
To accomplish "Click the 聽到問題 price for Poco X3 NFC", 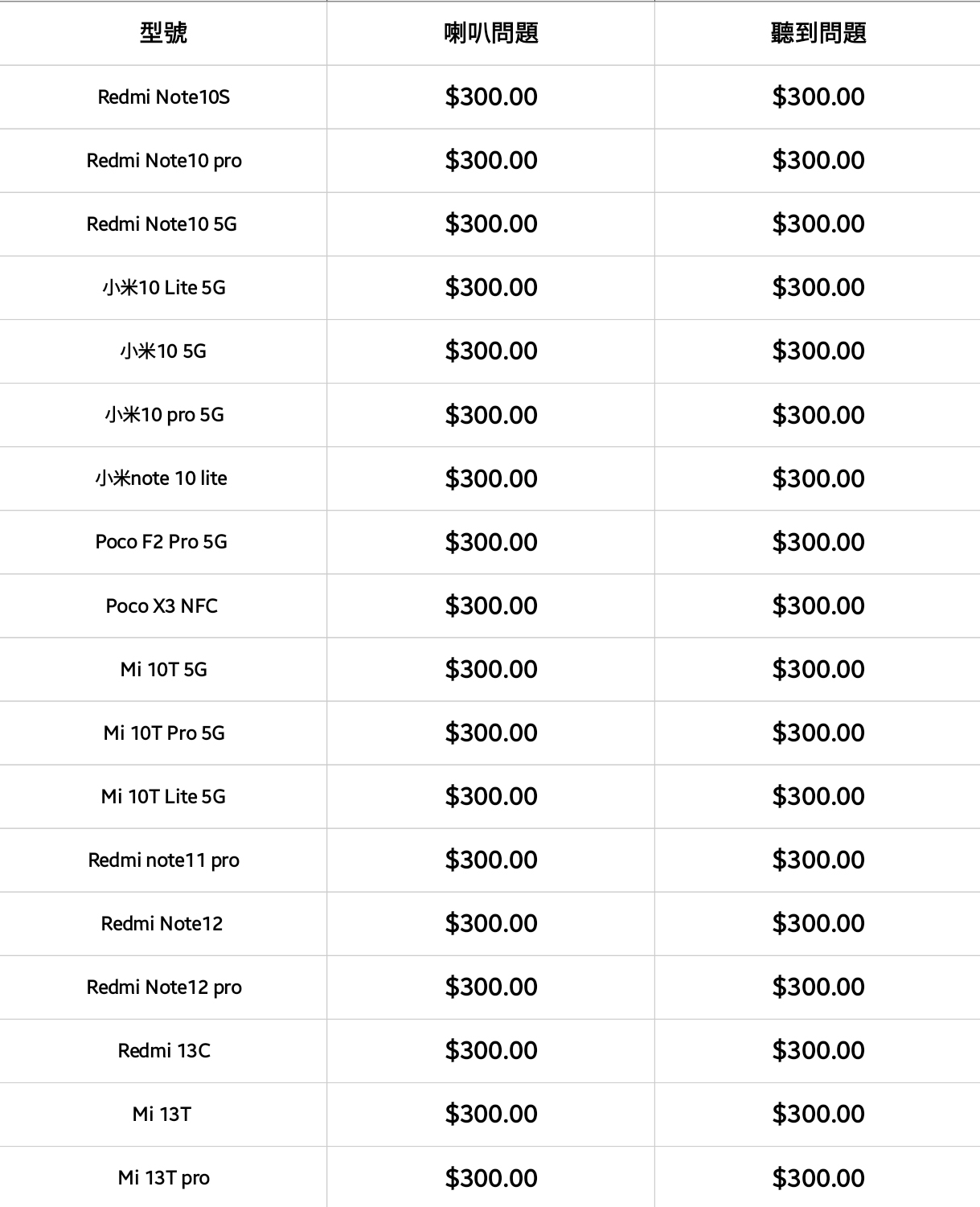I will point(818,606).
